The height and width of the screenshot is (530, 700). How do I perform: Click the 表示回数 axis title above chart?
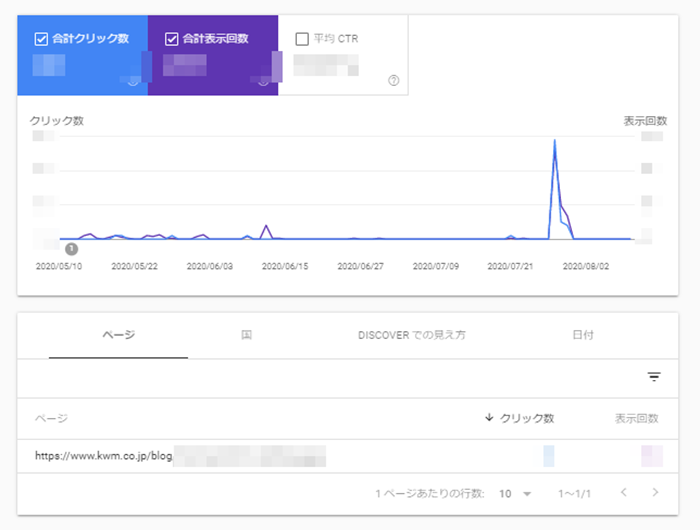pyautogui.click(x=646, y=121)
